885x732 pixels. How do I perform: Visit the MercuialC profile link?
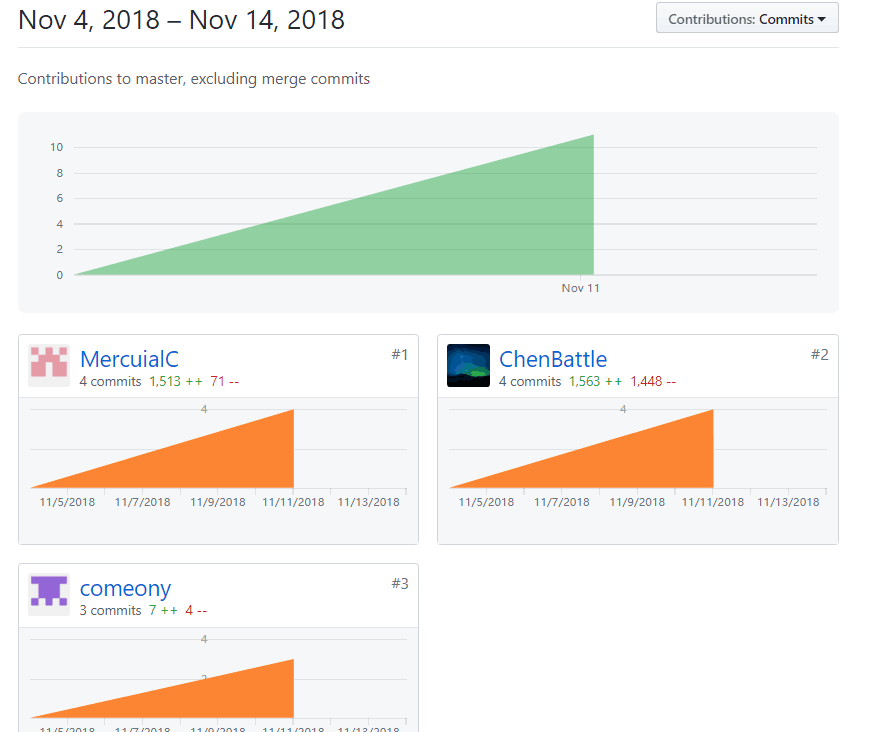pos(129,359)
